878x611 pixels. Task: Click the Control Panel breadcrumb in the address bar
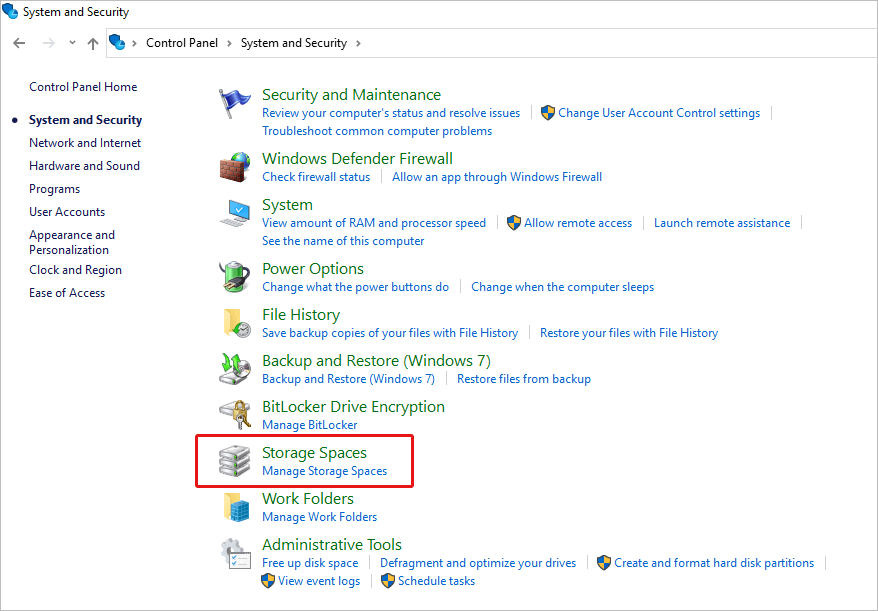(x=183, y=43)
